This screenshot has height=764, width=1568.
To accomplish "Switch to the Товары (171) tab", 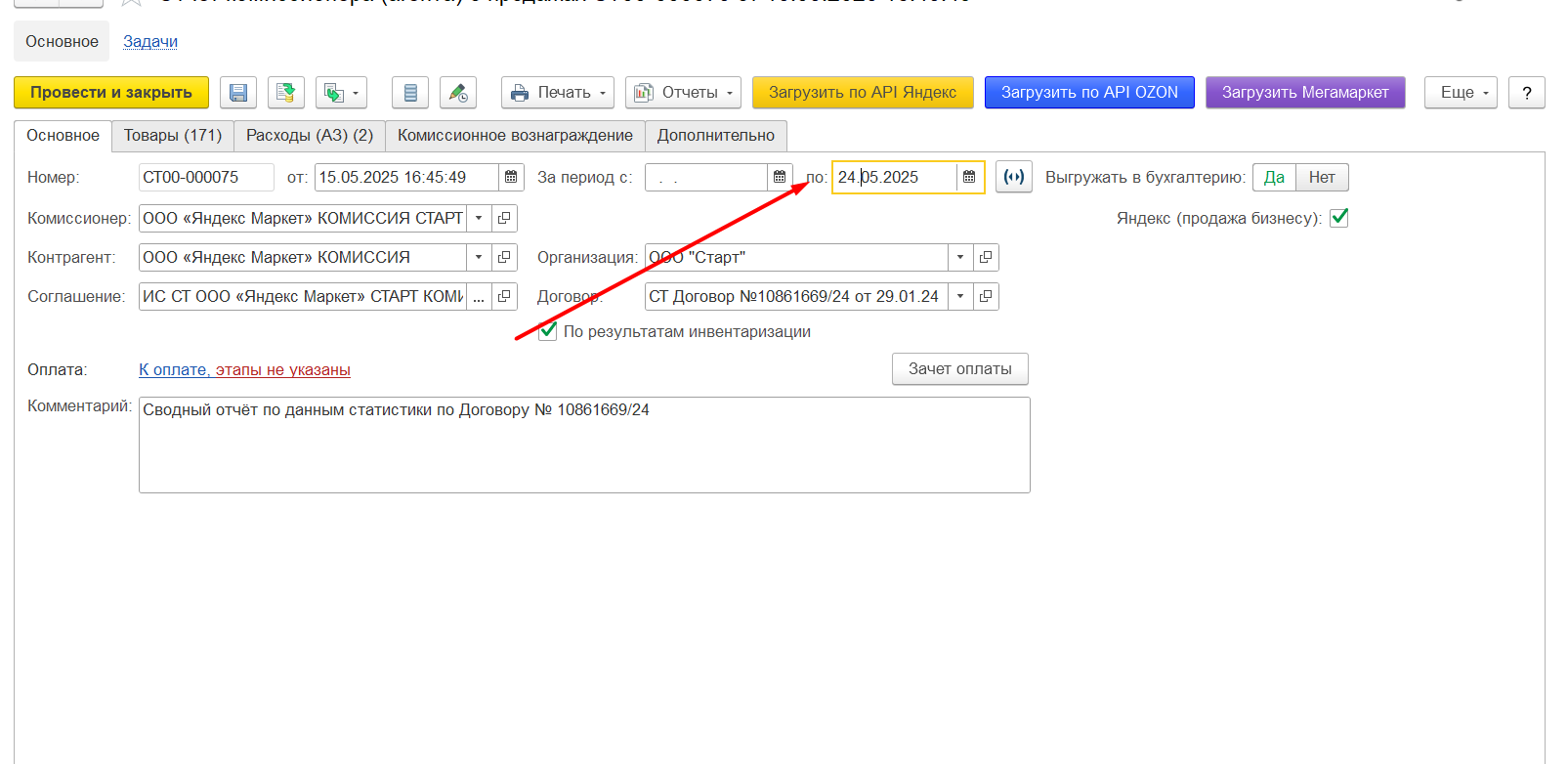I will 173,136.
